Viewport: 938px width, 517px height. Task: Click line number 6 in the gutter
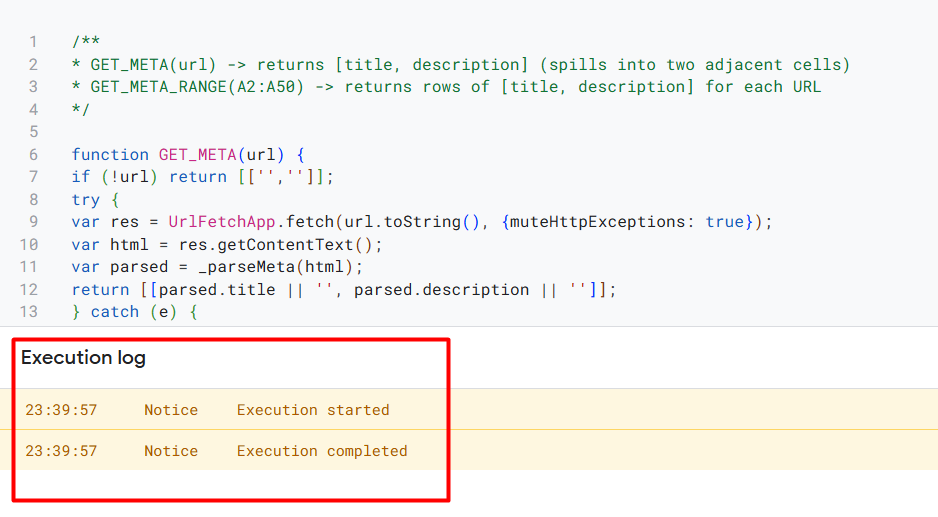(x=34, y=155)
